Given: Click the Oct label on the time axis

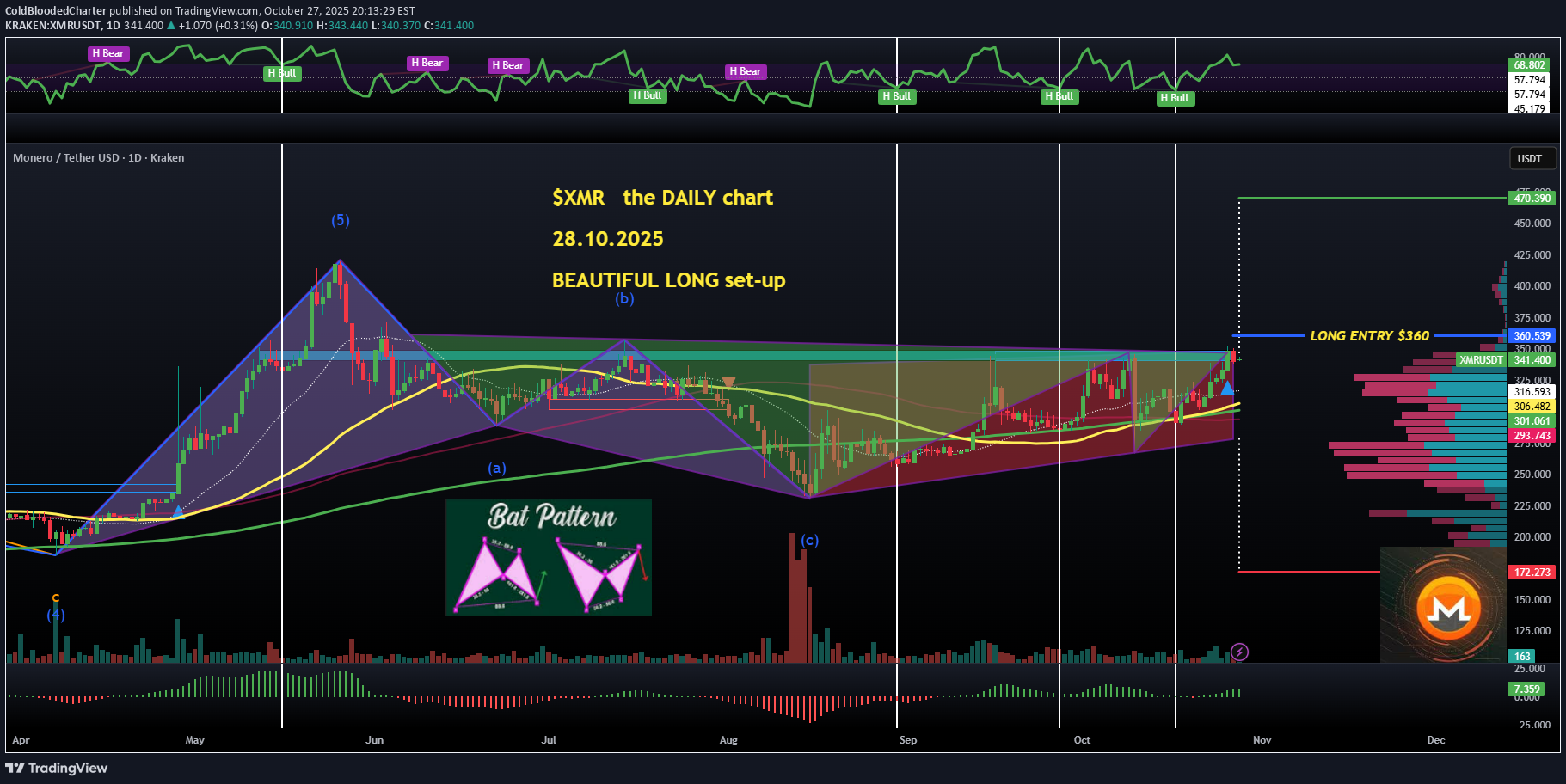Looking at the screenshot, I should click(1081, 740).
